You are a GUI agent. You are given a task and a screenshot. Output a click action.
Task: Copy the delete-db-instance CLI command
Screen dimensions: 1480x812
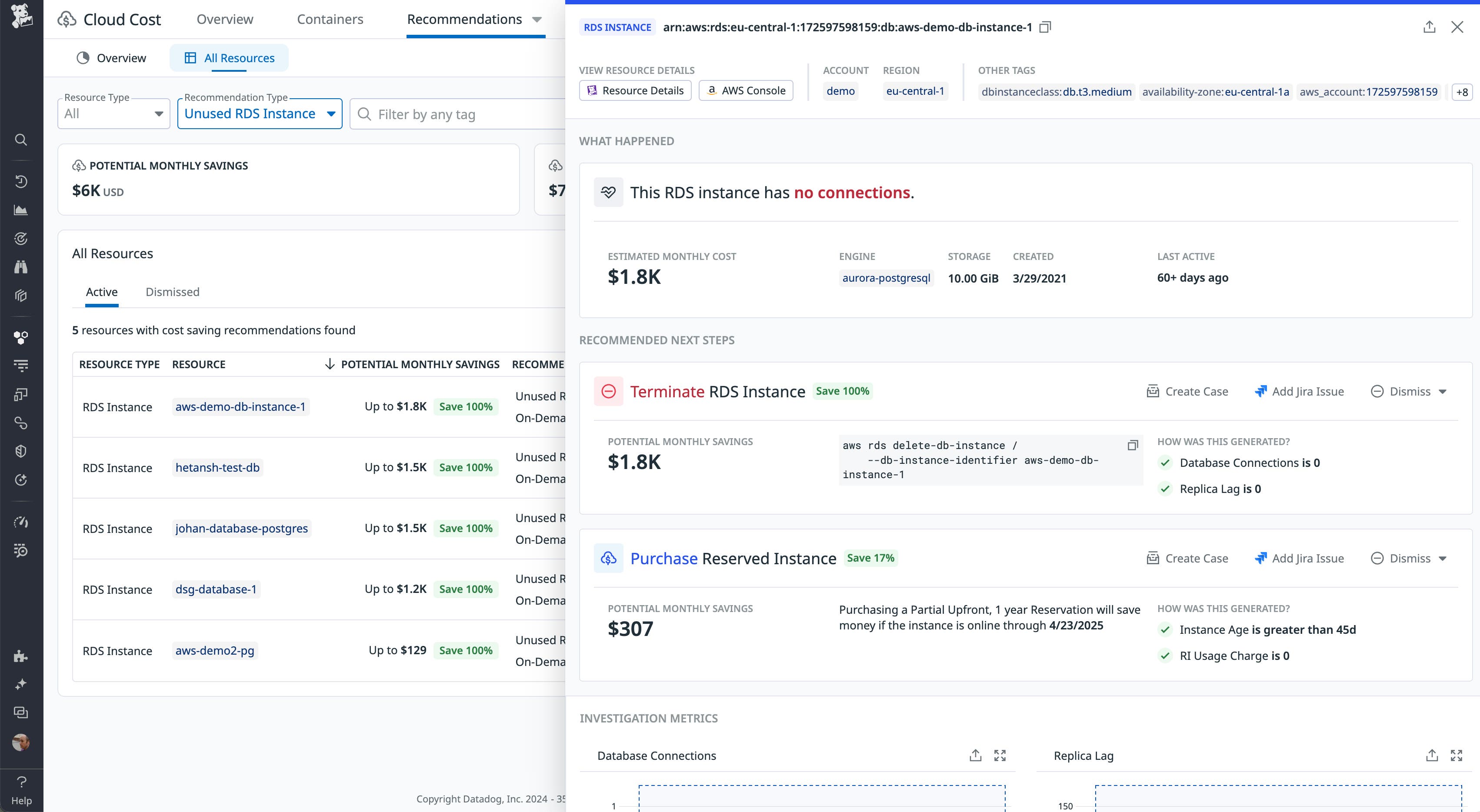1133,446
